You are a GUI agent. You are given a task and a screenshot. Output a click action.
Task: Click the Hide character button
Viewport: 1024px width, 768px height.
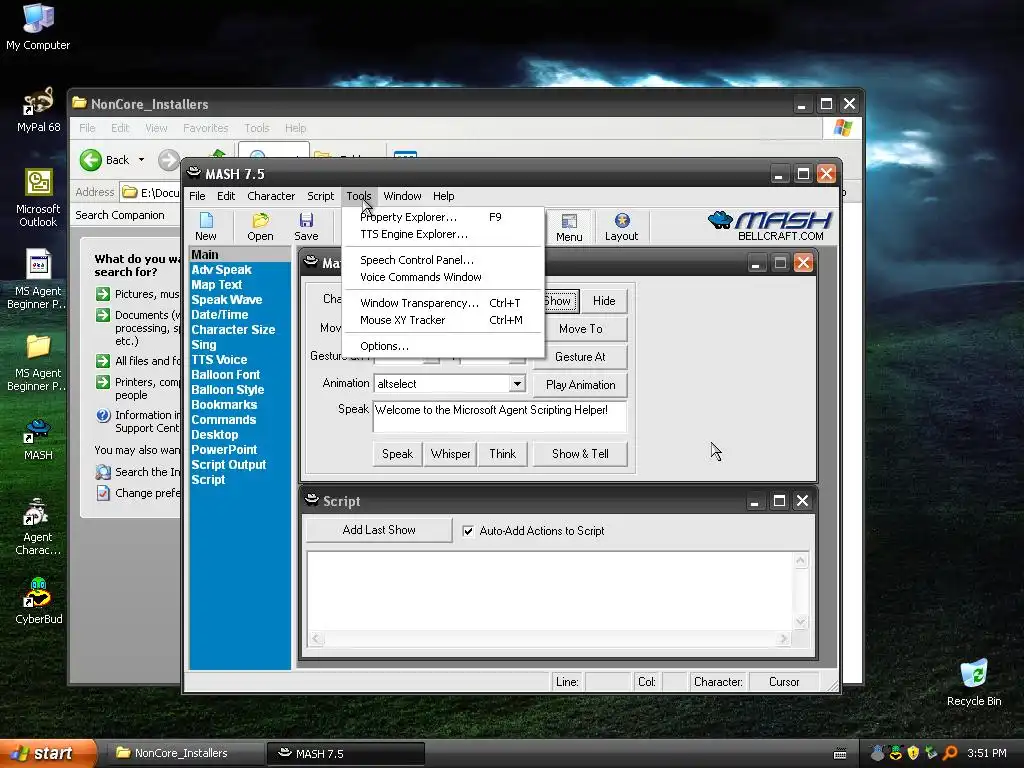(604, 301)
